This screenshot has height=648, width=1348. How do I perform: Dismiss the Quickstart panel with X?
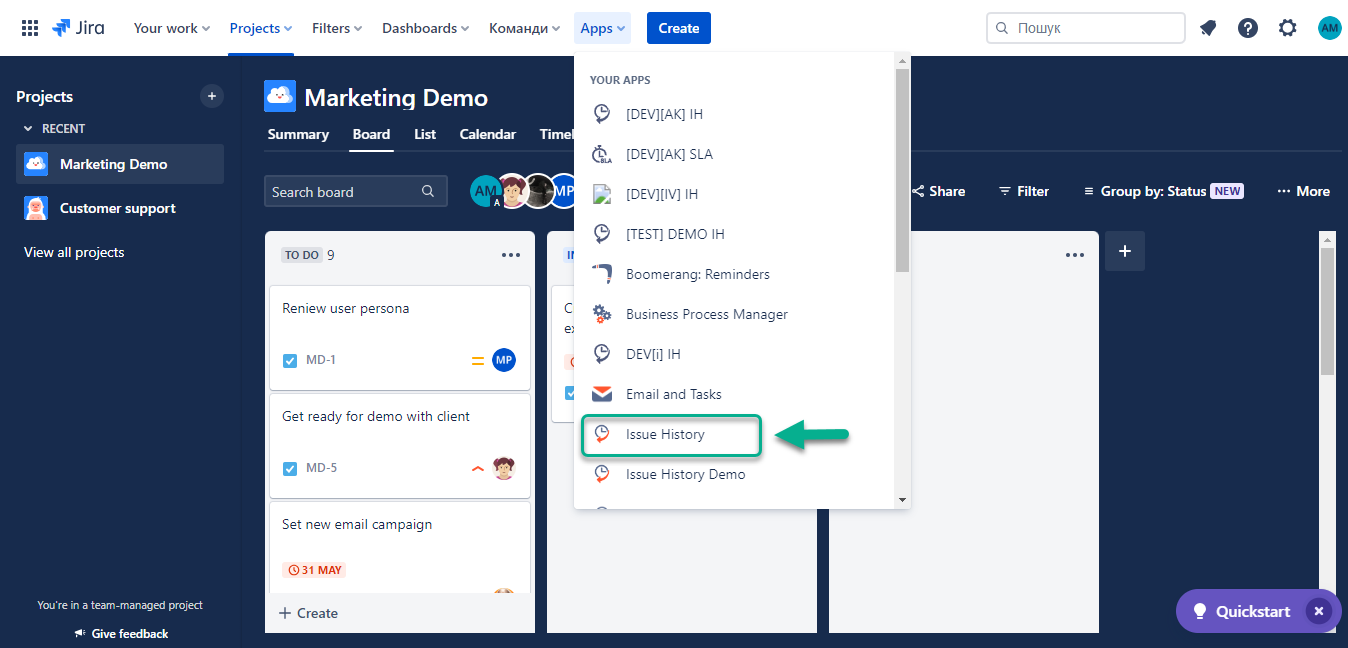(1319, 611)
